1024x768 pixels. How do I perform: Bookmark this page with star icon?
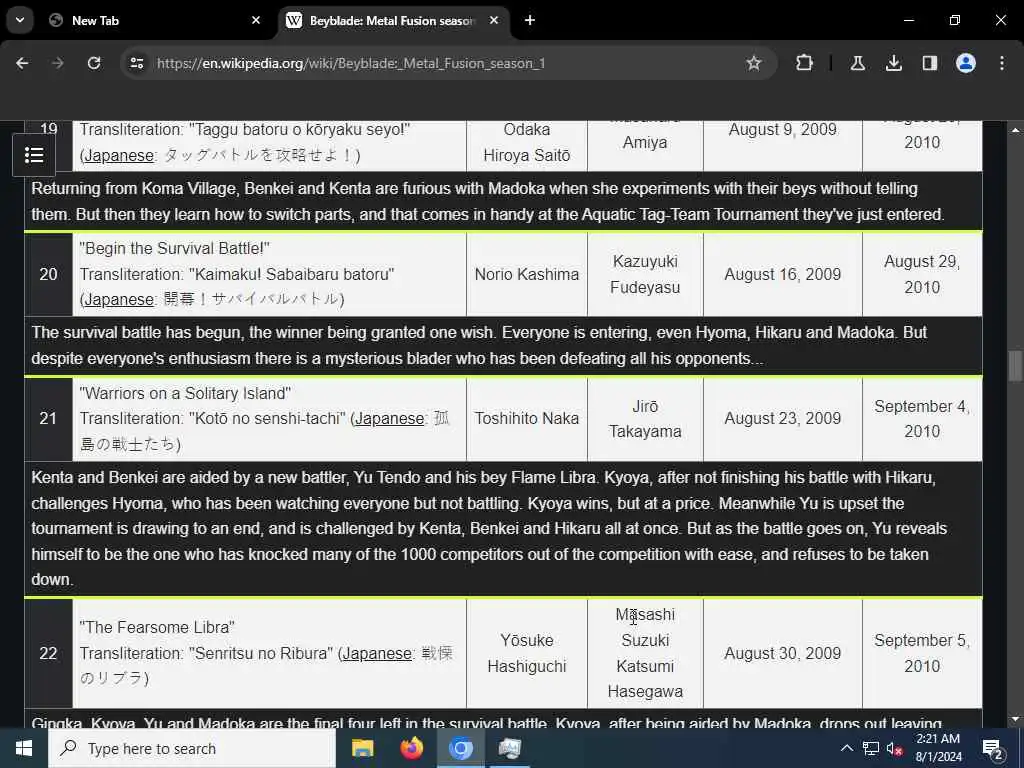pyautogui.click(x=754, y=63)
